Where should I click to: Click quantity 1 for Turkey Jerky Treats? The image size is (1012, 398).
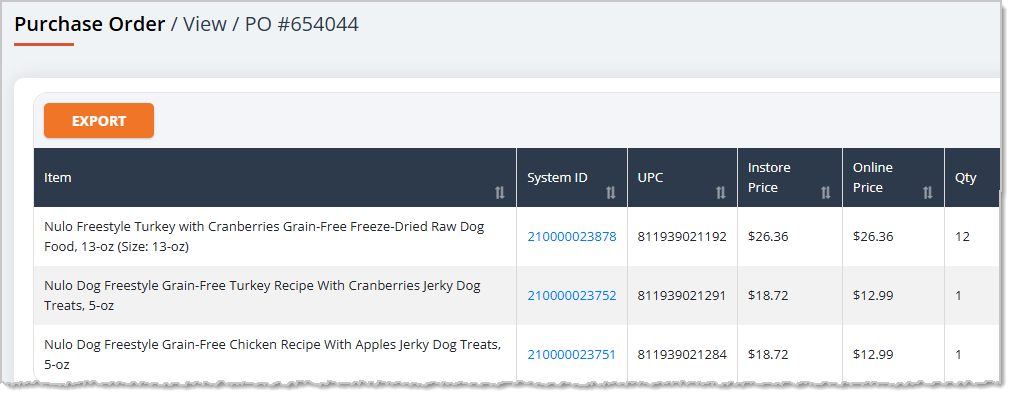coord(958,295)
